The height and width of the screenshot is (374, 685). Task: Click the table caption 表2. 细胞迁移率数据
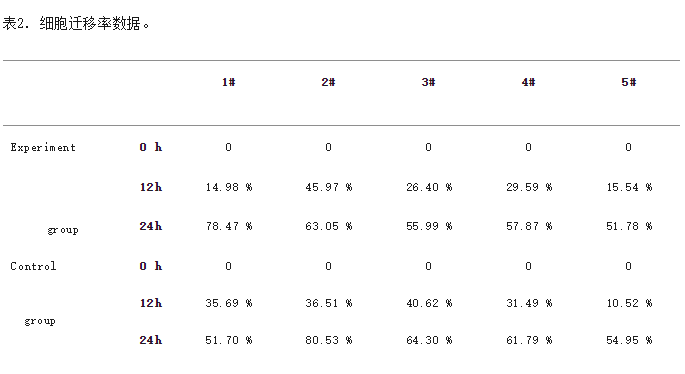click(76, 24)
